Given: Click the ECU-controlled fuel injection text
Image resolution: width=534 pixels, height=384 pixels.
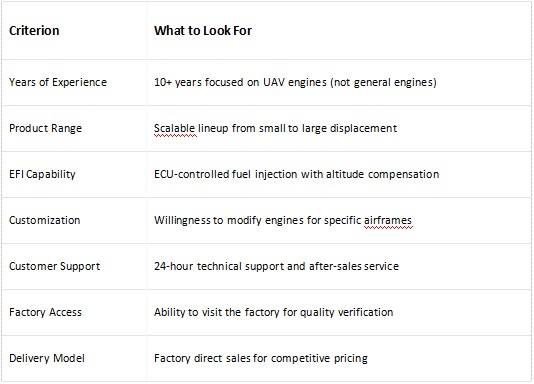Looking at the screenshot, I should (x=225, y=174).
